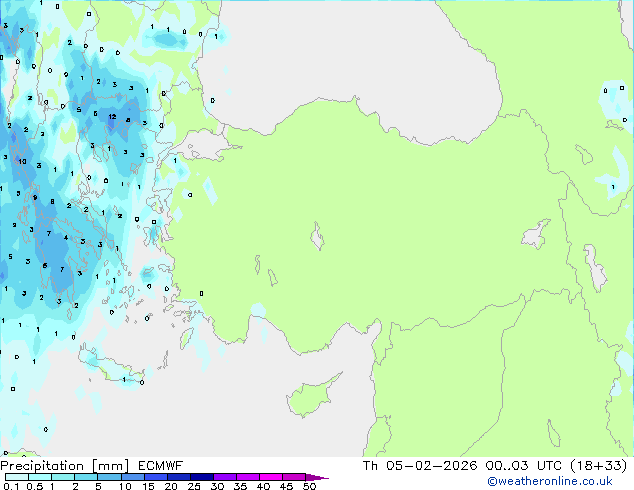Click the '0.1' legend scale label
Image resolution: width=634 pixels, height=490 pixels.
(11, 486)
